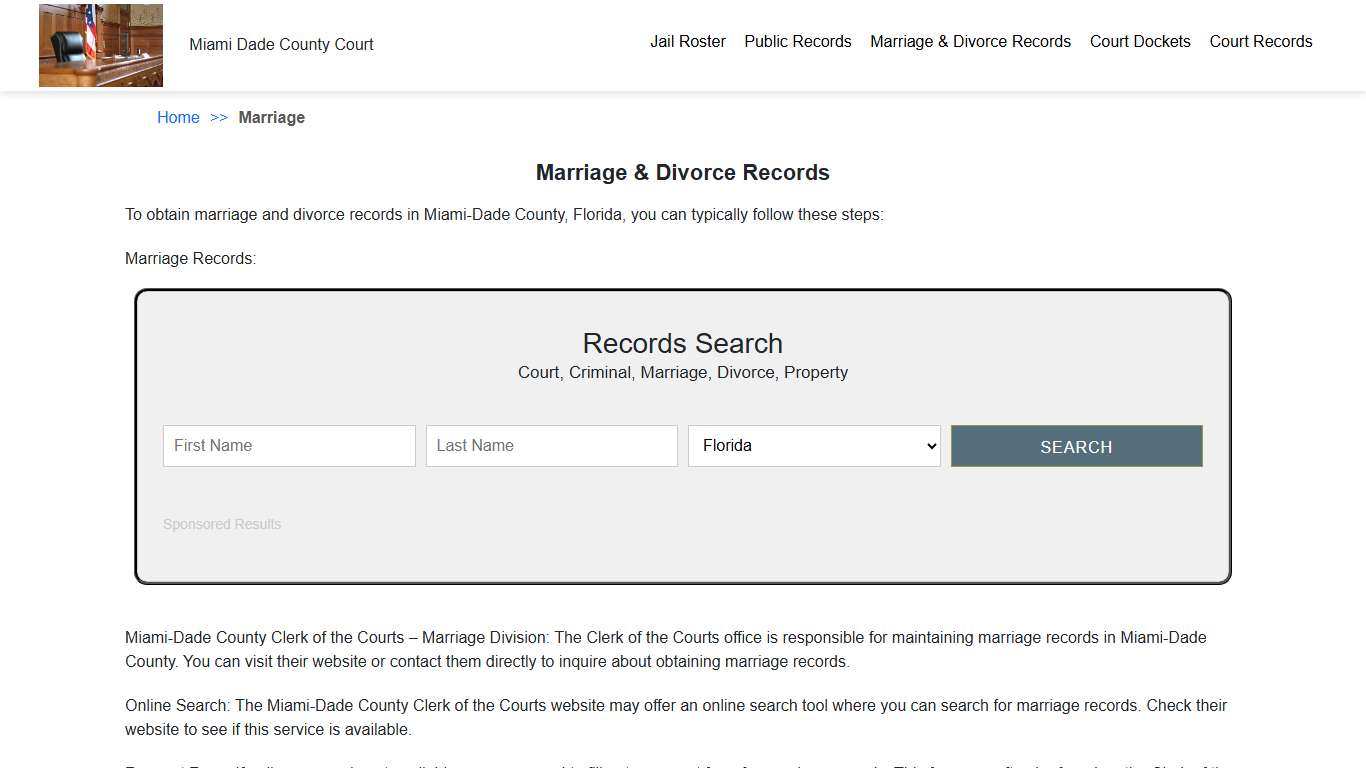
Task: Click inside the First Name field
Action: 288,445
